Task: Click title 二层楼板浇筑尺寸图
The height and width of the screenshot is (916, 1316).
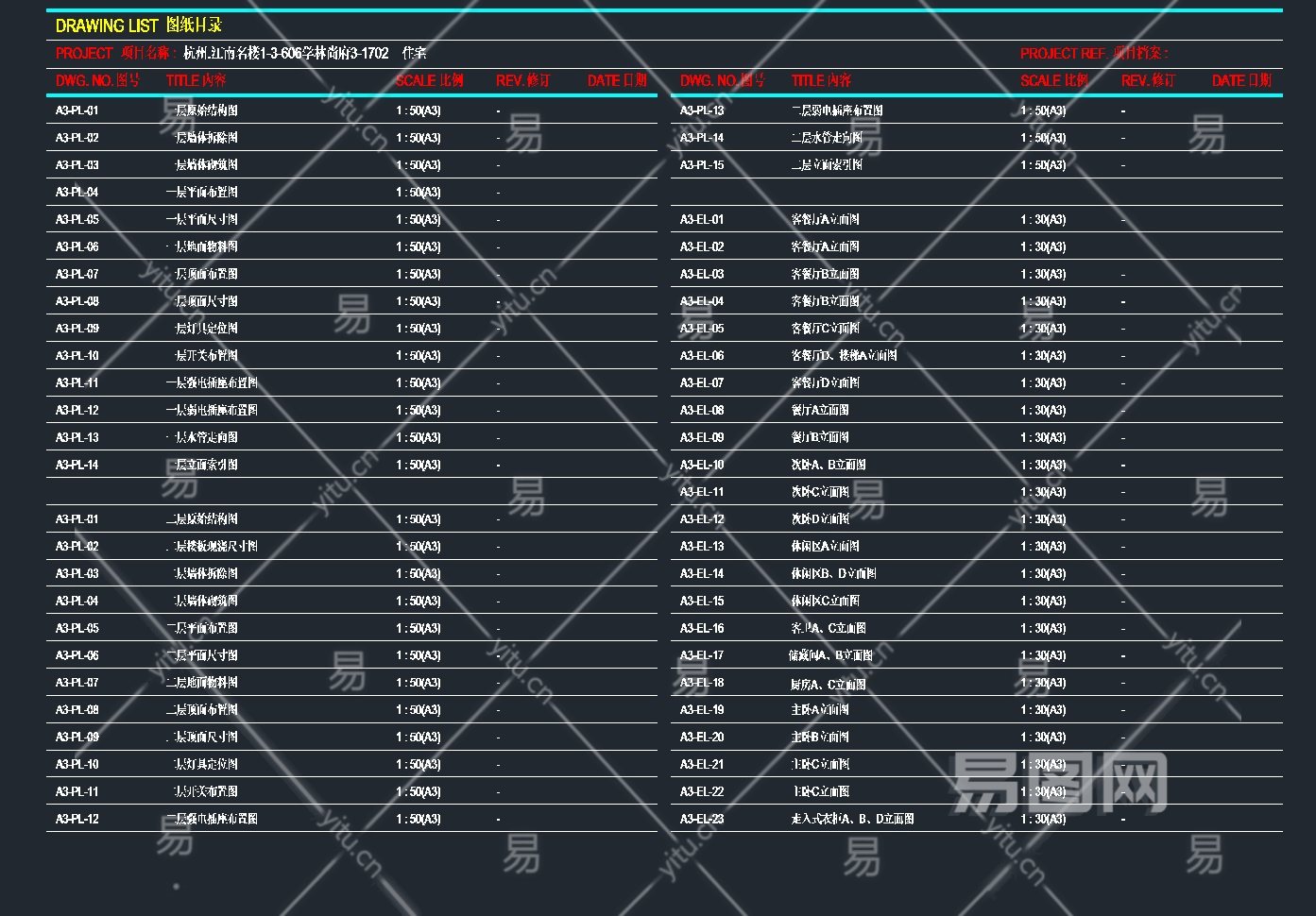Action: [x=212, y=547]
